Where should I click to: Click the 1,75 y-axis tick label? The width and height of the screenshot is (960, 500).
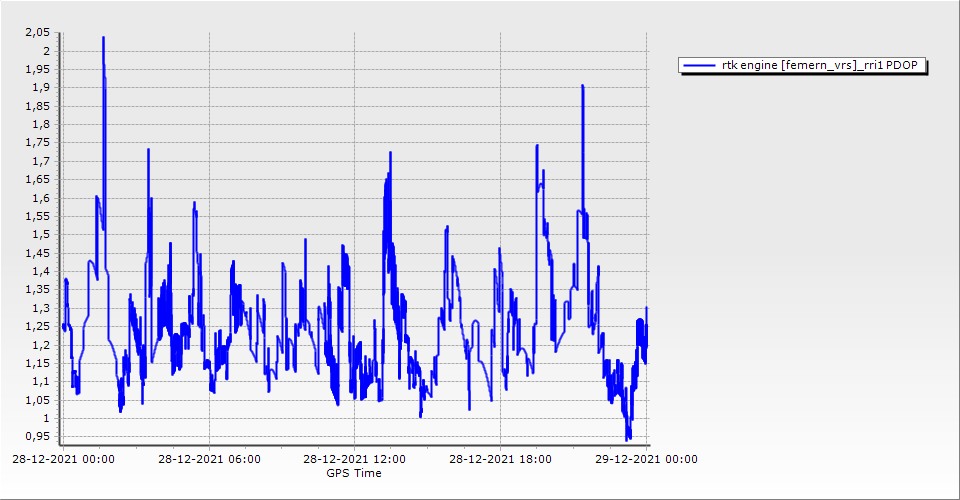[x=38, y=142]
